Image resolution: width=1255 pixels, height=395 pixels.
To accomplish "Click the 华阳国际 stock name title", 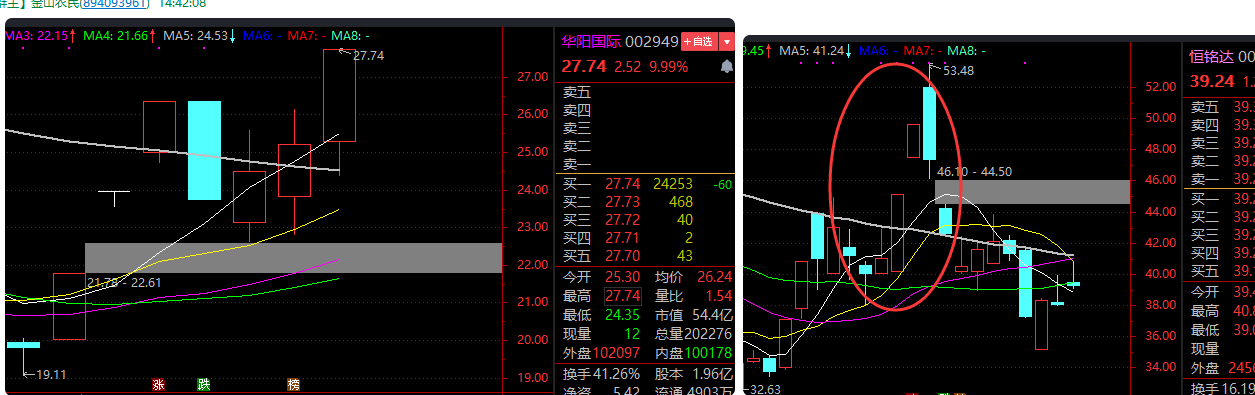I will (590, 42).
